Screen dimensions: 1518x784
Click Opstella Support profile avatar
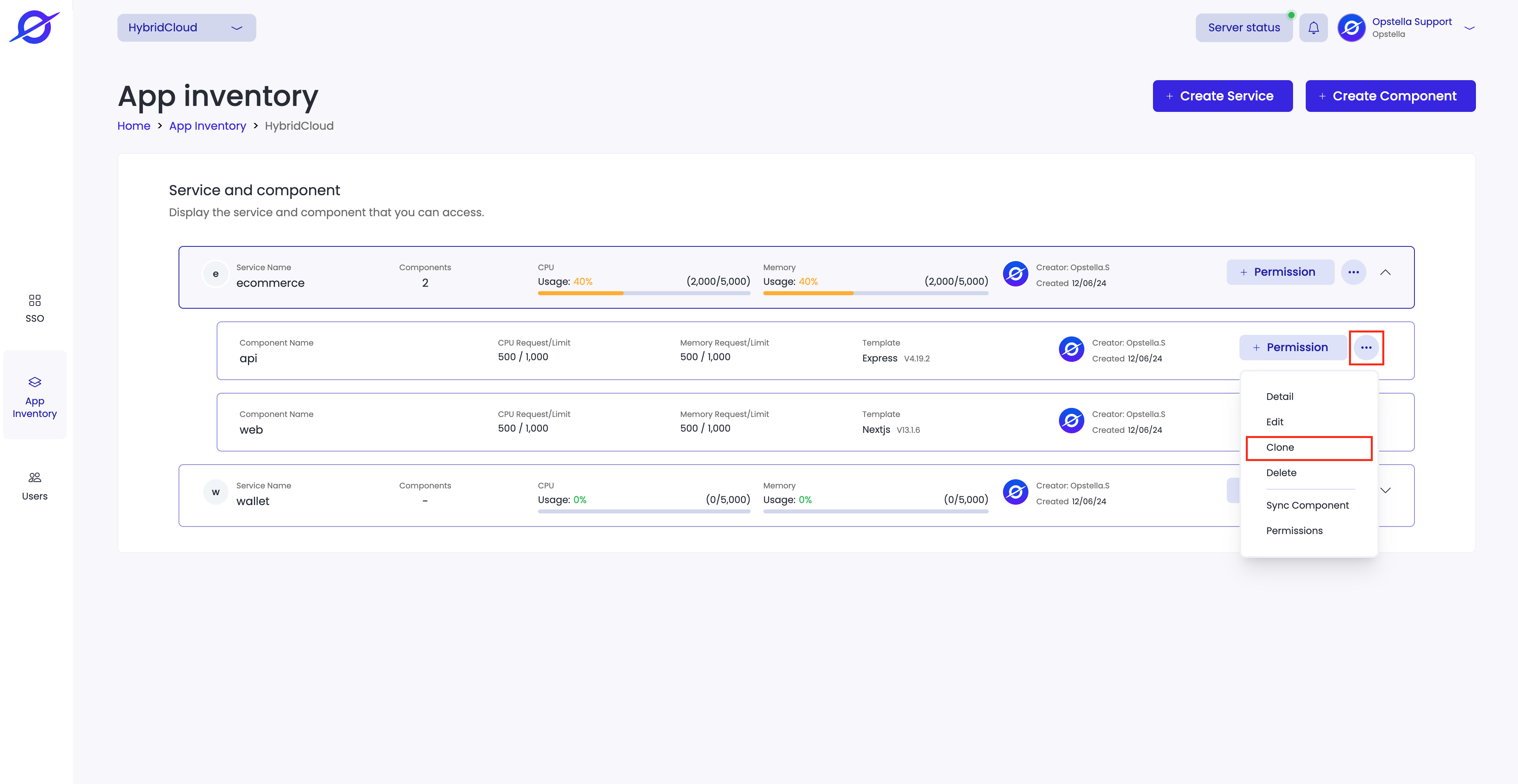(x=1352, y=28)
